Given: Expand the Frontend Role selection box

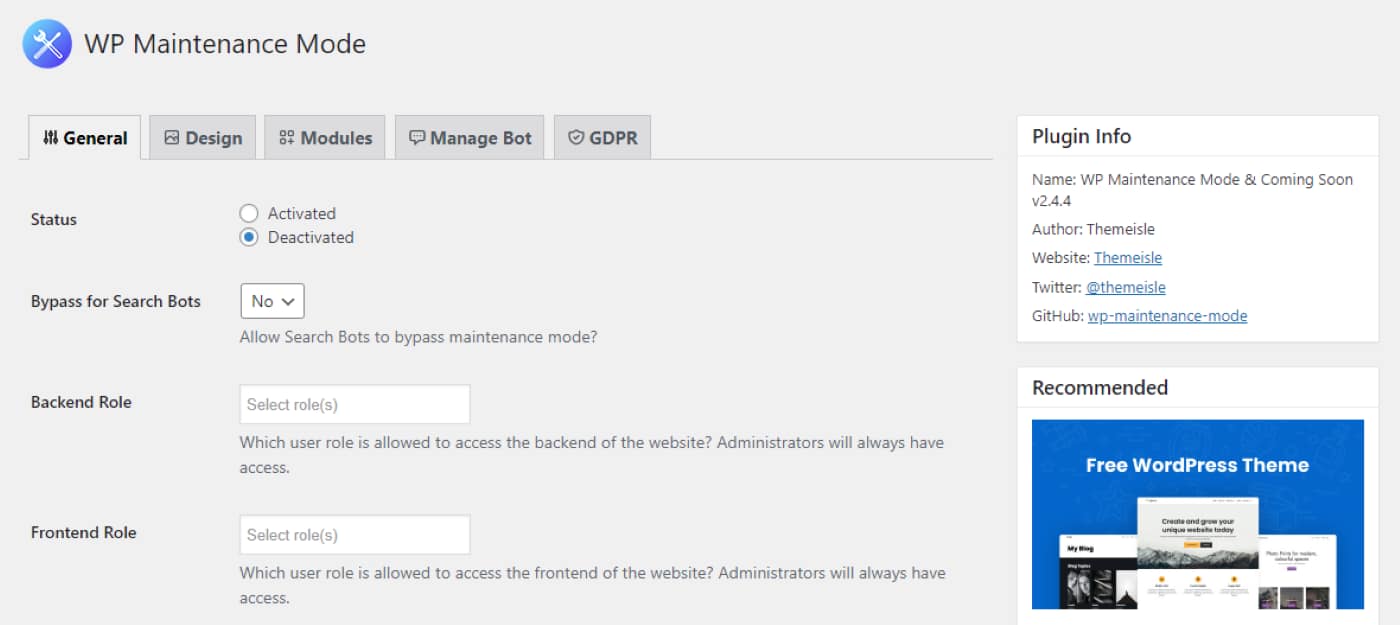Looking at the screenshot, I should click(354, 534).
